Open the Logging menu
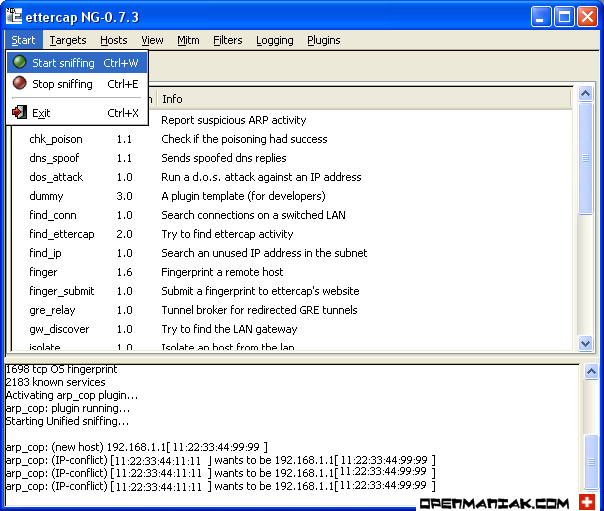 click(275, 40)
